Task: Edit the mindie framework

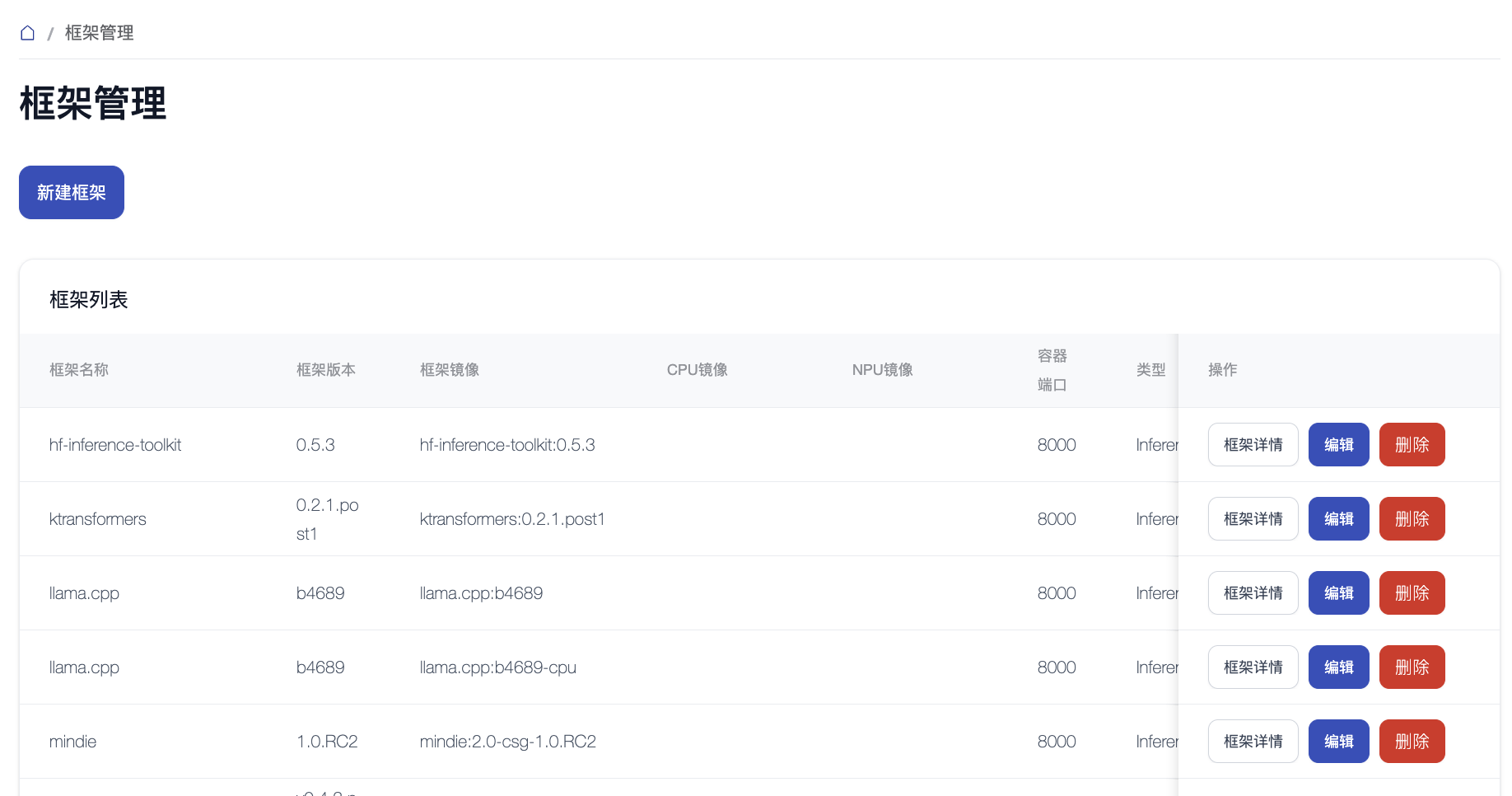Action: coord(1338,742)
